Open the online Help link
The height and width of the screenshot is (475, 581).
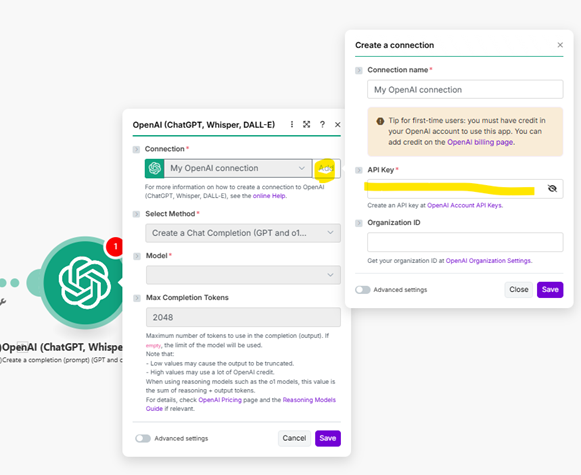tap(269, 196)
